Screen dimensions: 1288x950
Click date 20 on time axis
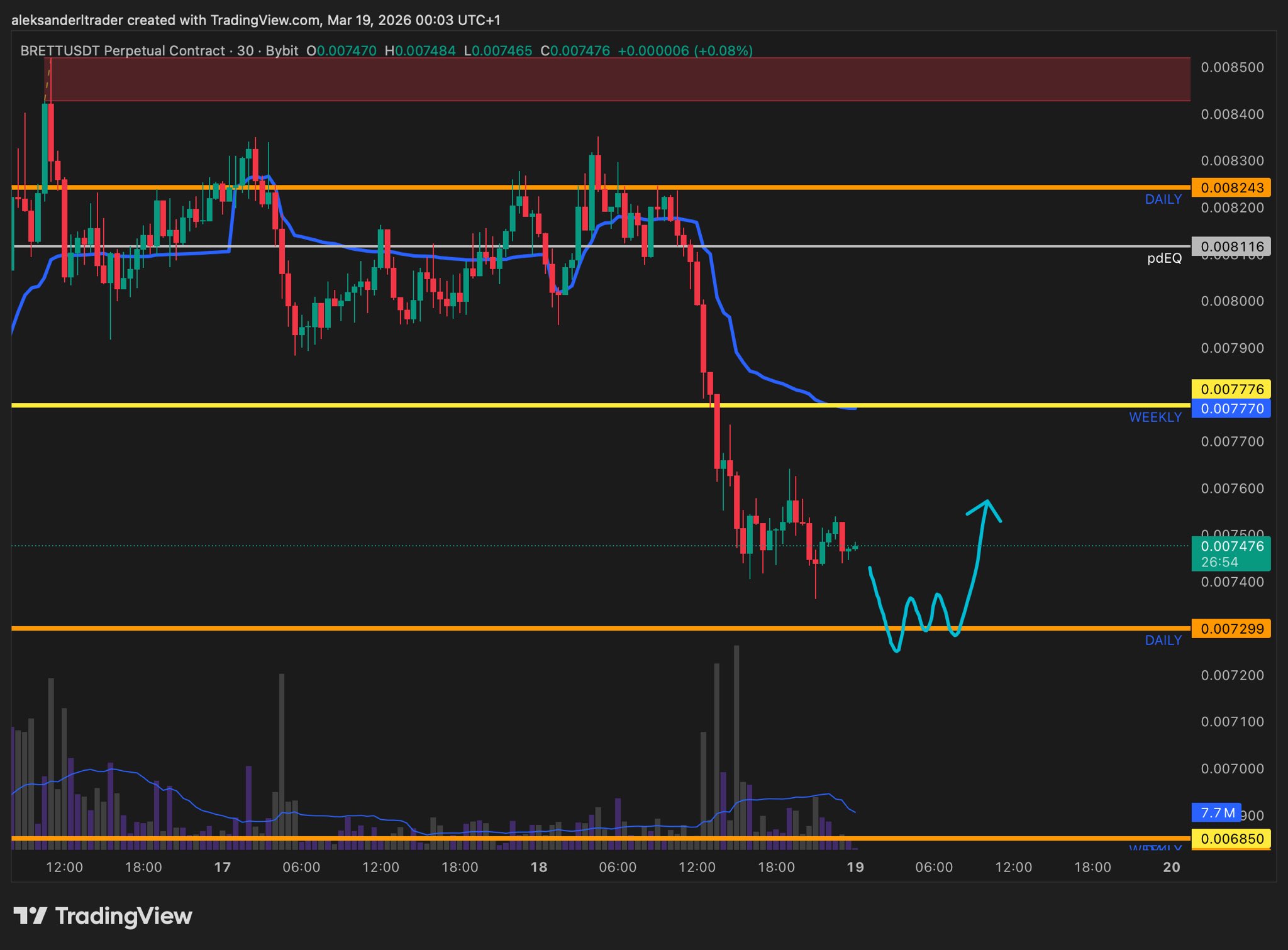click(1171, 867)
